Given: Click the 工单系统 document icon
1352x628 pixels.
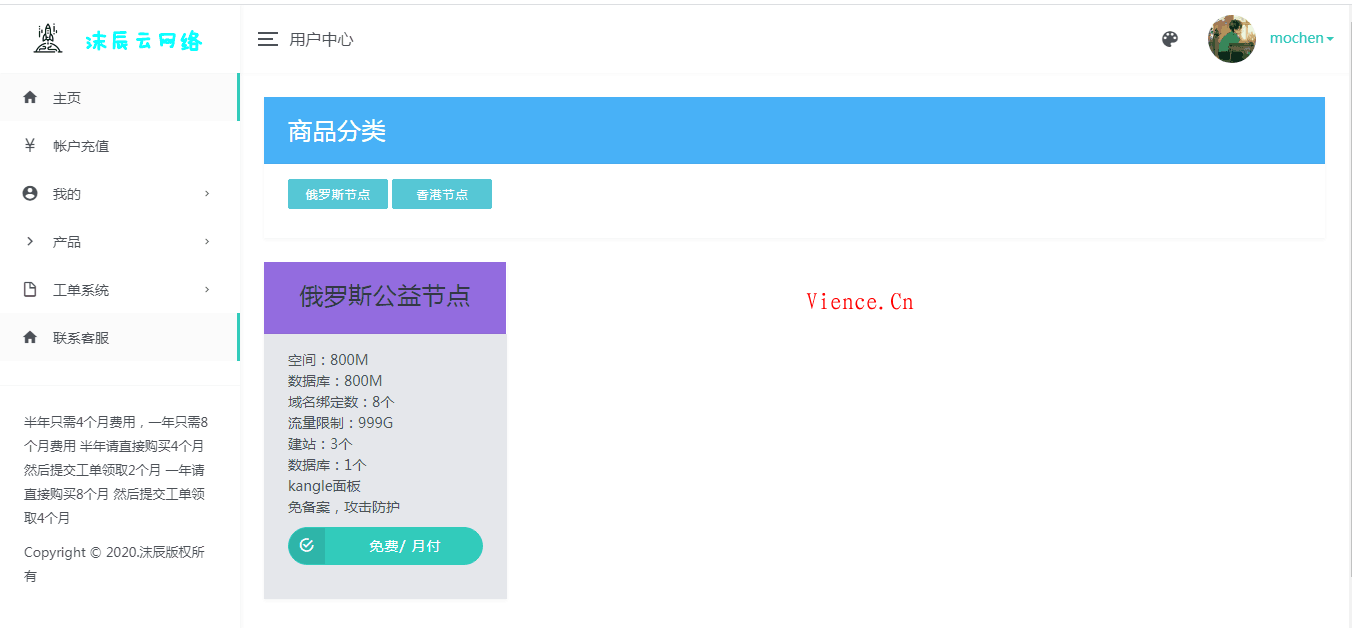Looking at the screenshot, I should (29, 289).
